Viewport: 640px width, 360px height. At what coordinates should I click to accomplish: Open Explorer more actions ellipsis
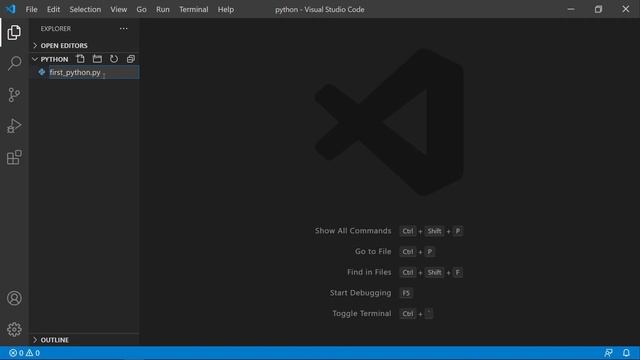pos(124,29)
